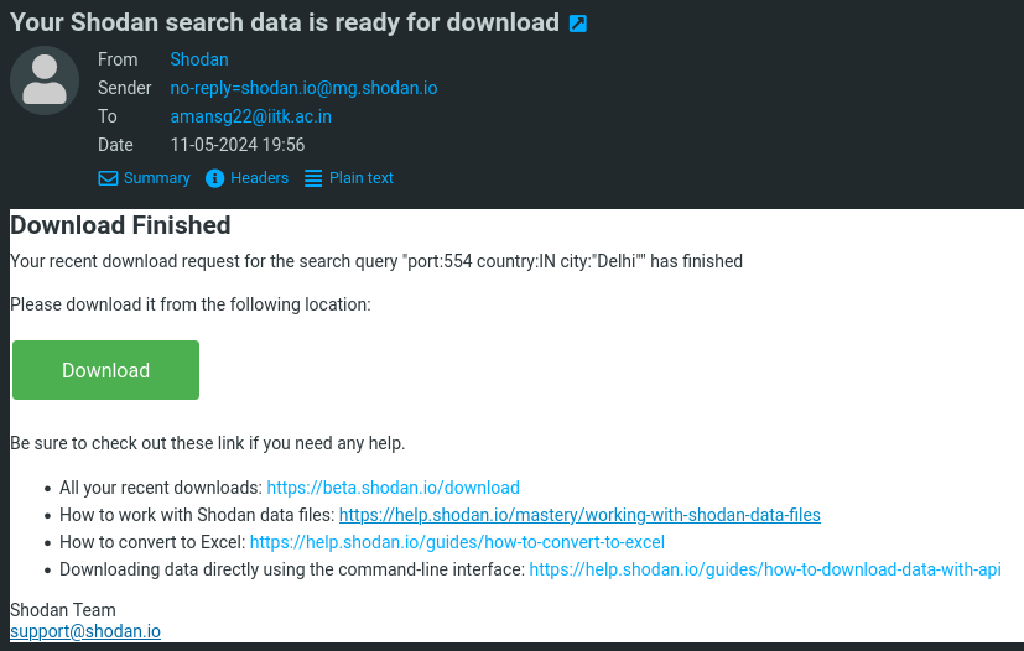Switch to Plain text view
This screenshot has height=651, width=1024.
click(361, 178)
